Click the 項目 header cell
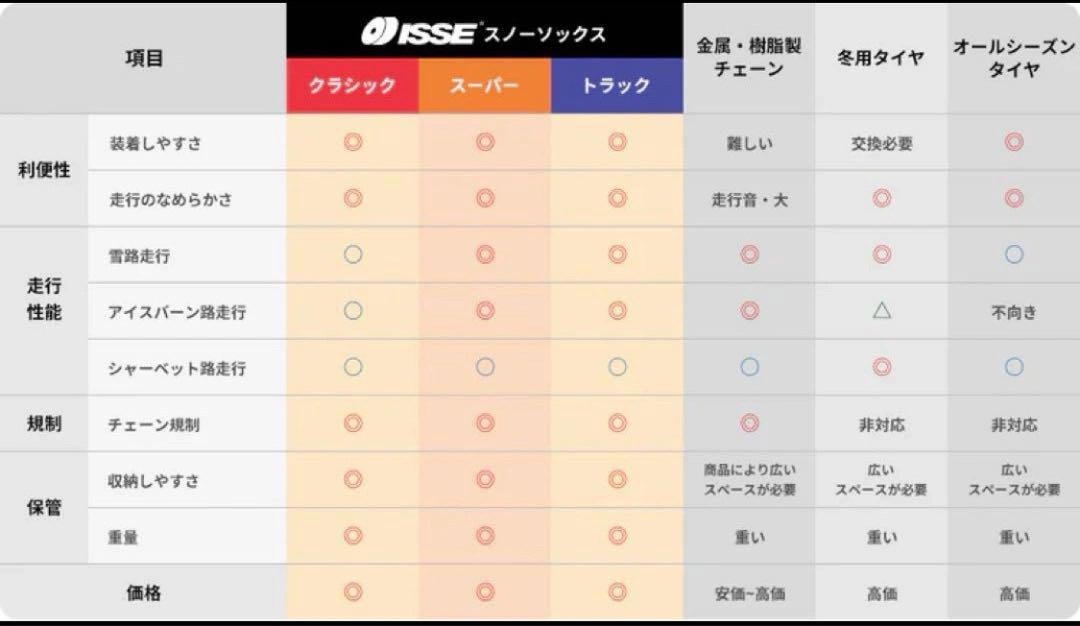 tap(144, 58)
